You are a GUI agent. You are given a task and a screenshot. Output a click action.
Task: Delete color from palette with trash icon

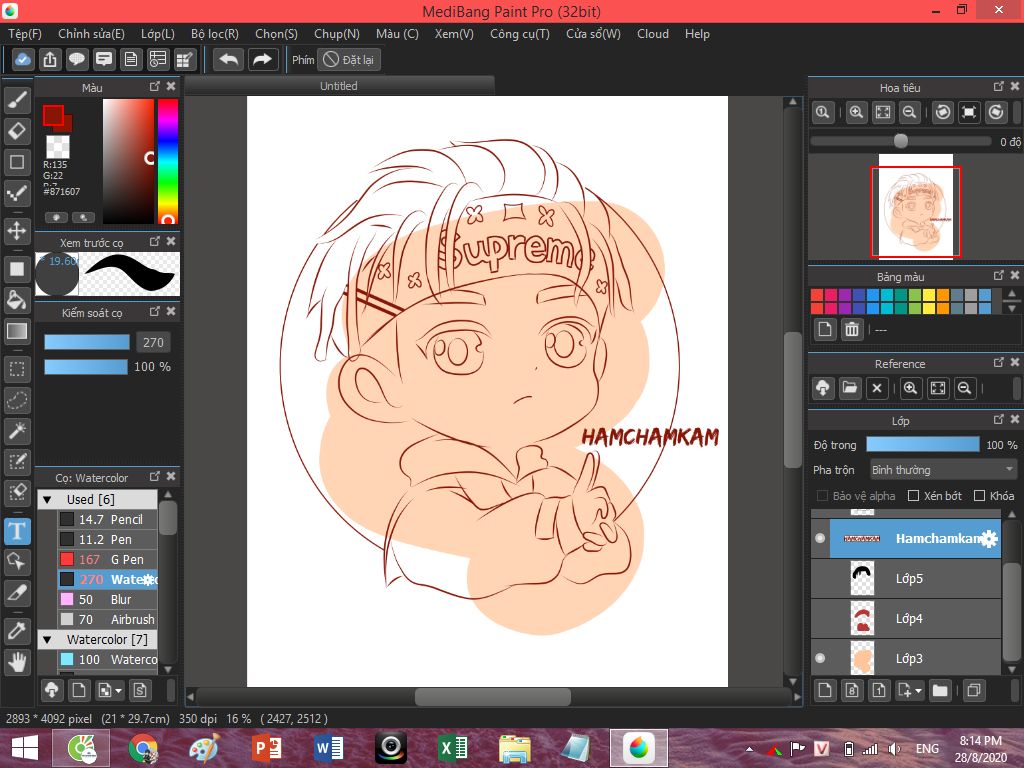pos(852,329)
